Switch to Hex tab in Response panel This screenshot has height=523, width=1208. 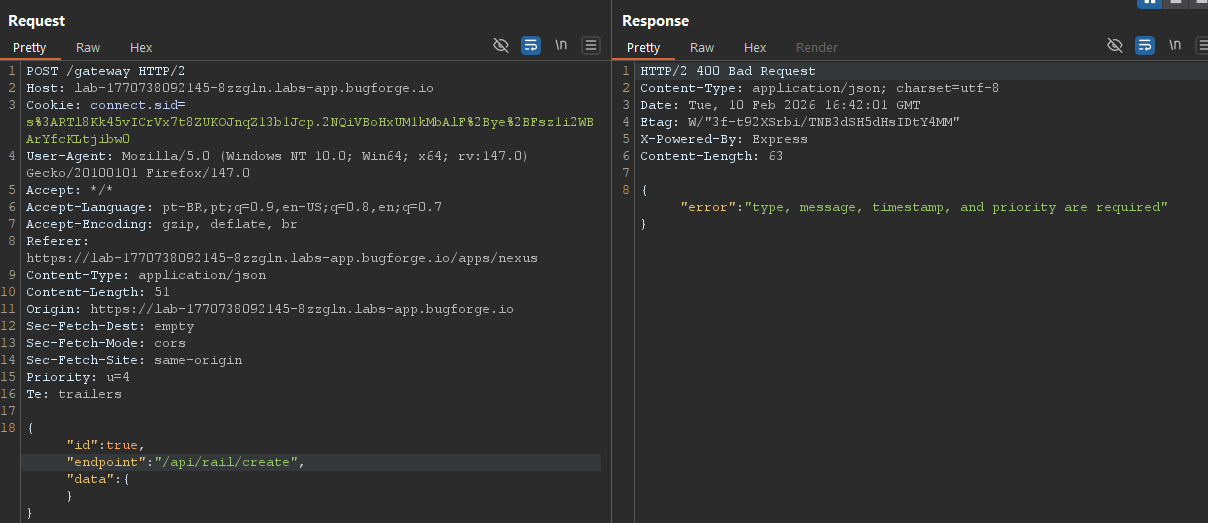pyautogui.click(x=755, y=47)
